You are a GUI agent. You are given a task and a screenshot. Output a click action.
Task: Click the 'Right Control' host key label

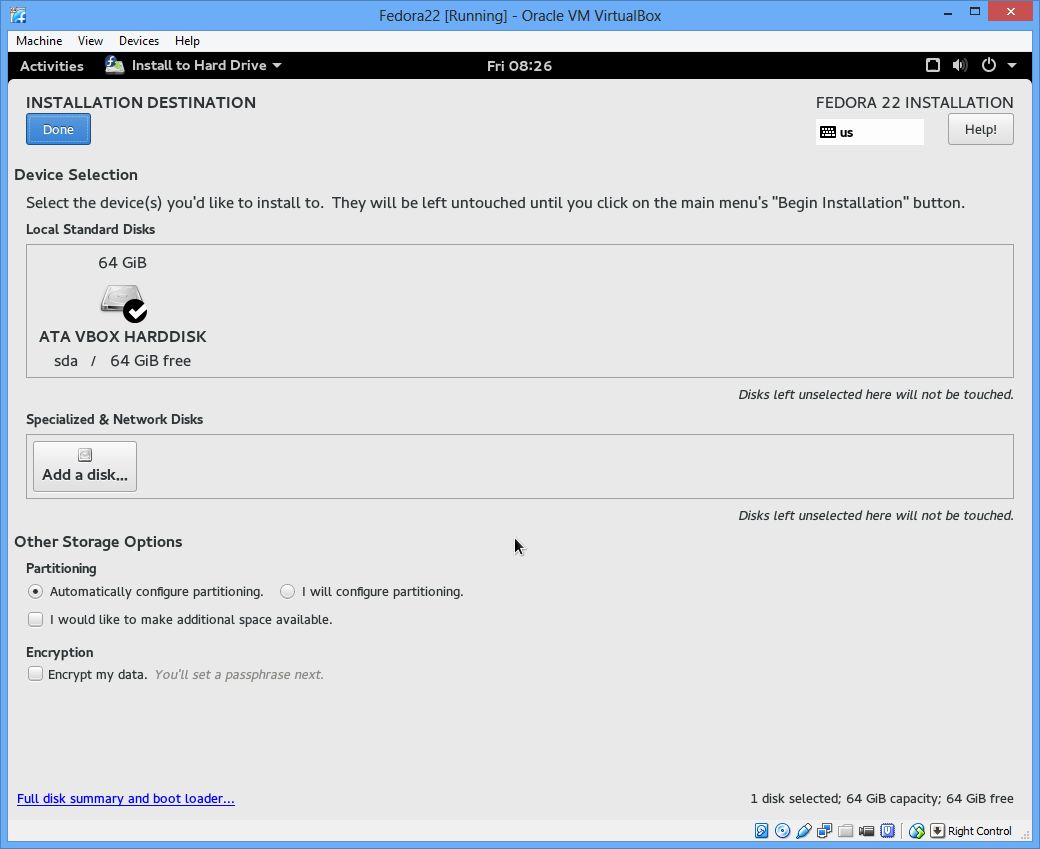[x=980, y=831]
